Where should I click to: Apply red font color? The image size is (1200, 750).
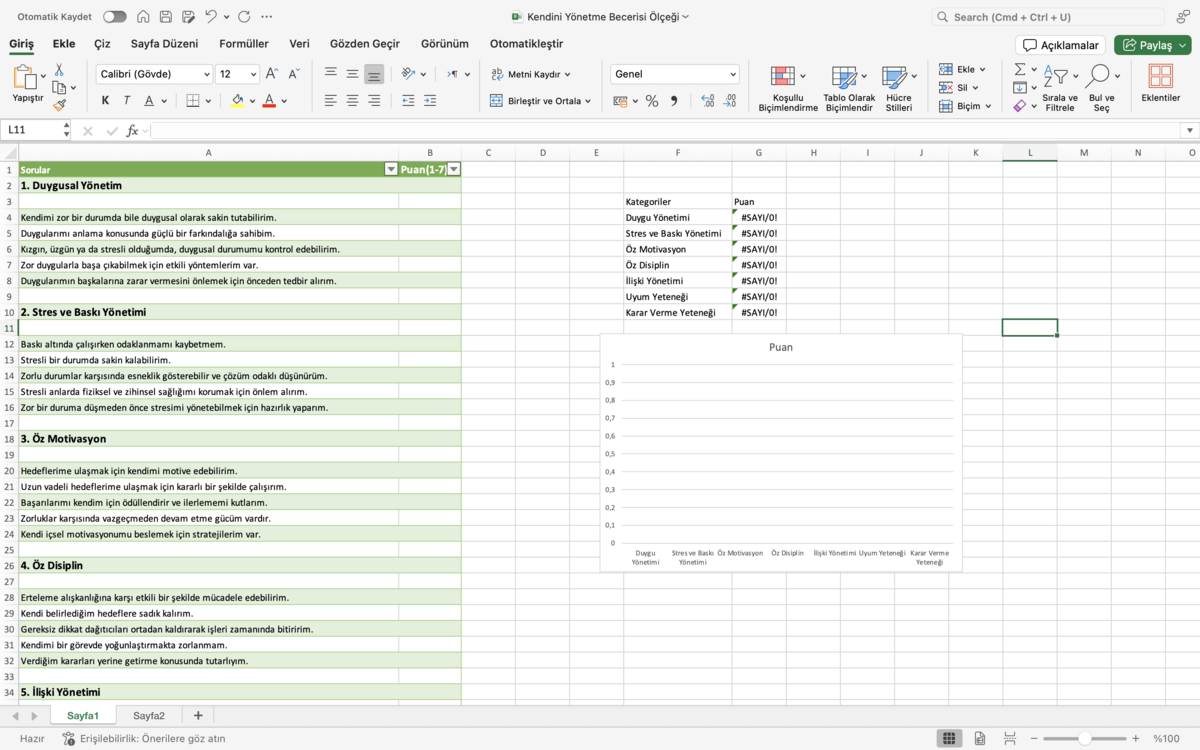click(269, 100)
